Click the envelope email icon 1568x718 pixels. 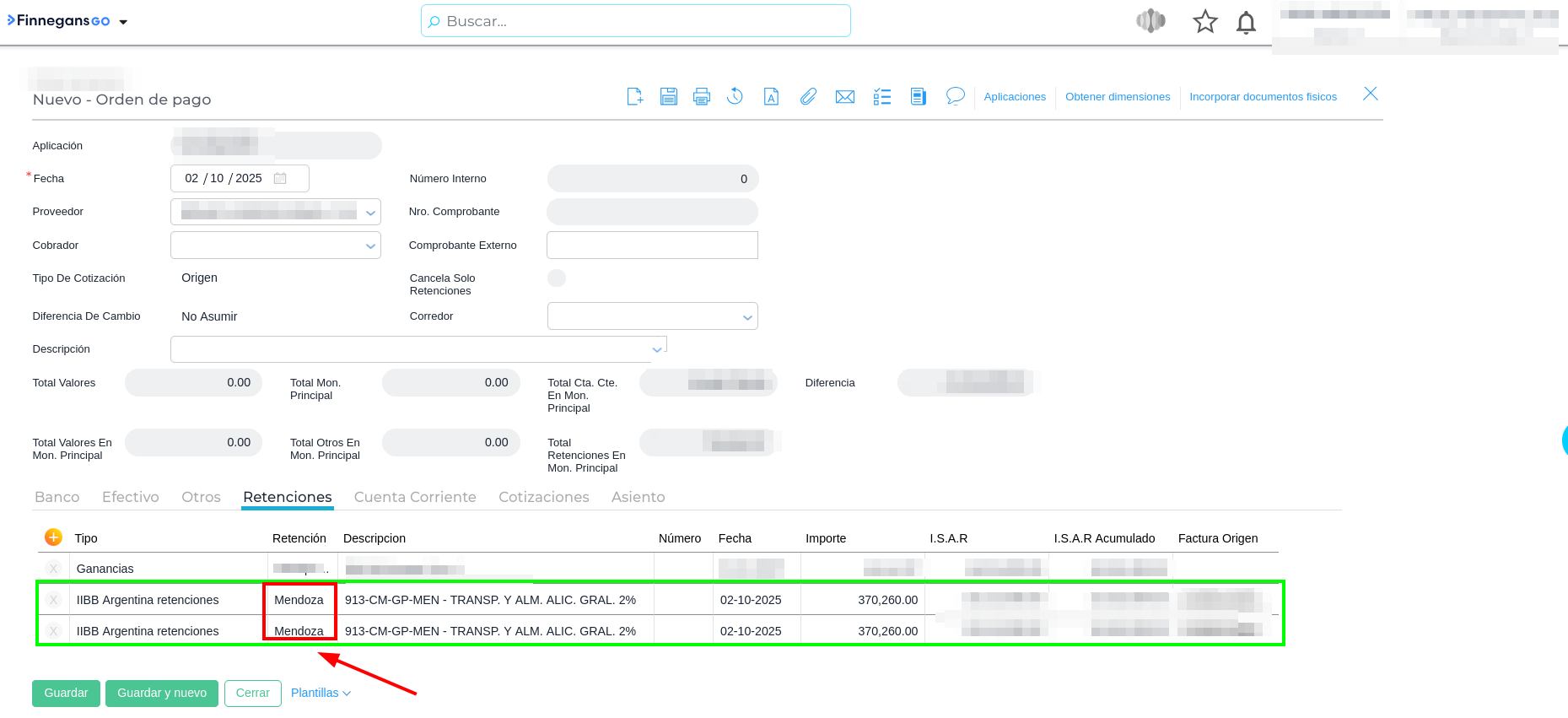(x=844, y=97)
